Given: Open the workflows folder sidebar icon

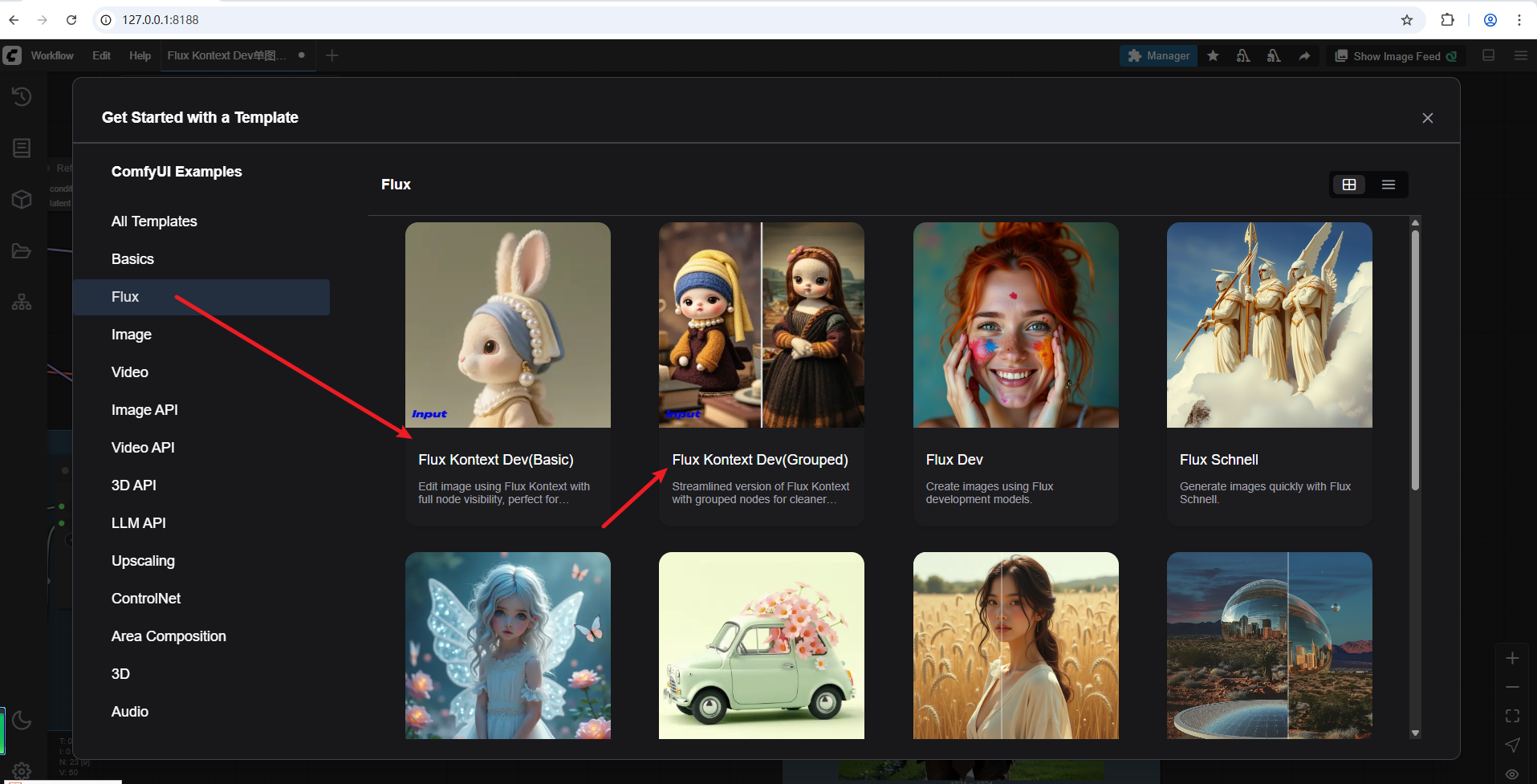Looking at the screenshot, I should pos(22,251).
